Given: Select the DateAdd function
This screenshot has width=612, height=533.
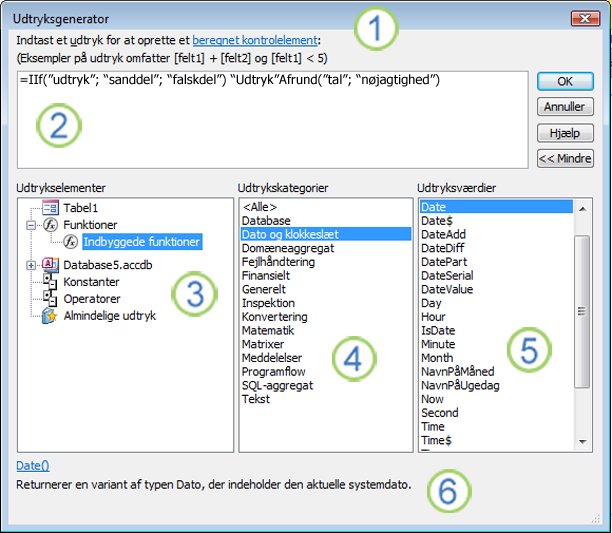Looking at the screenshot, I should (x=496, y=234).
